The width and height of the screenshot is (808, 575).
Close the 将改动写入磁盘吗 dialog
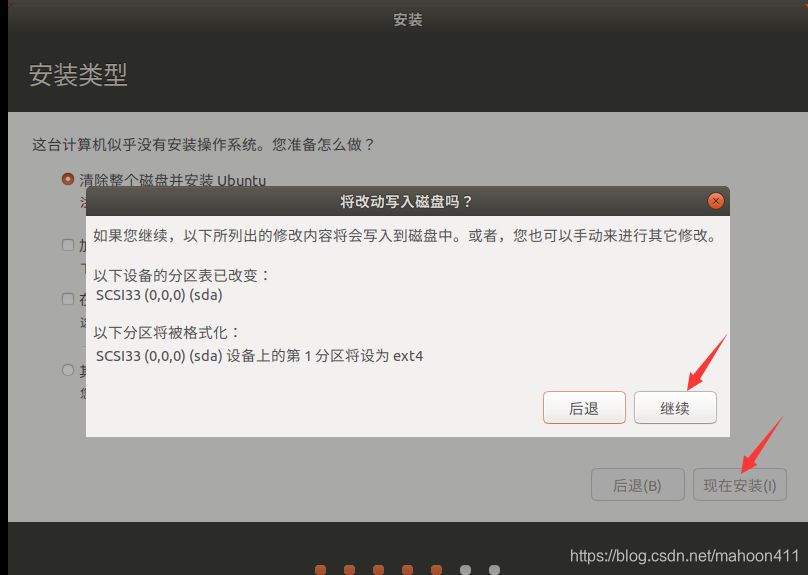tap(715, 201)
